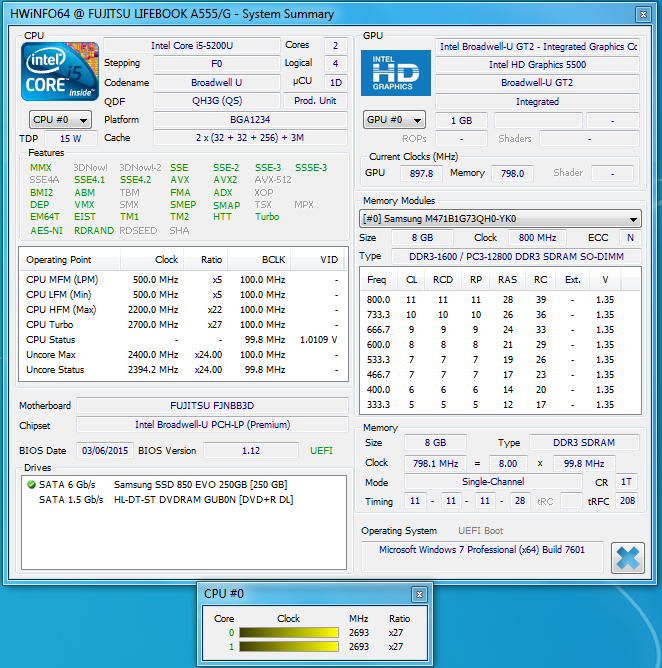Click the VID column header
Viewport: 662px width, 668px height.
[317, 260]
